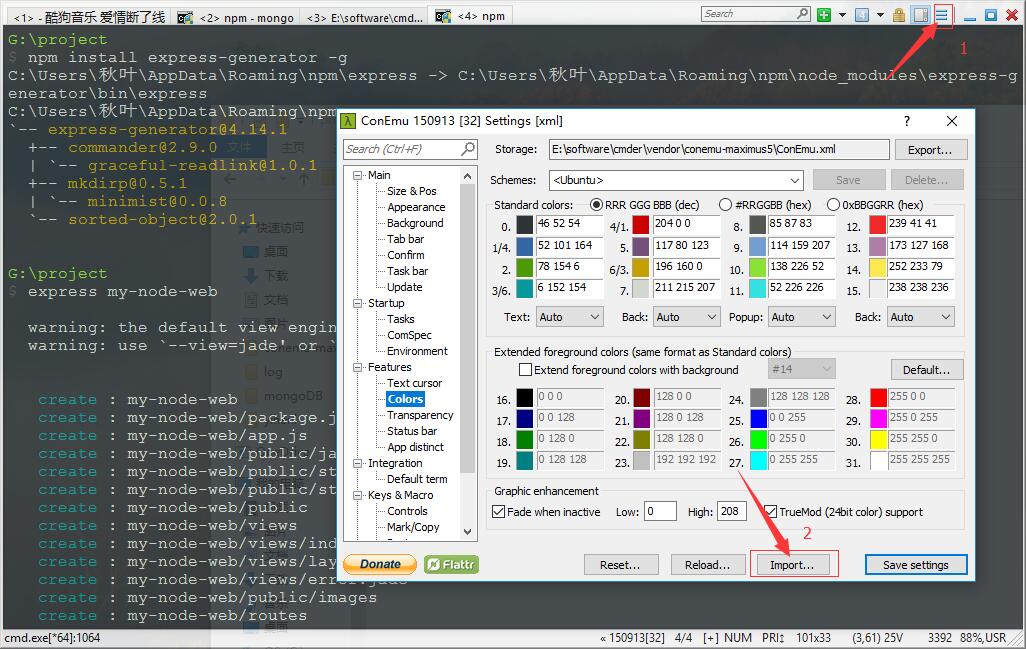Click the High fade value field

pyautogui.click(x=732, y=512)
